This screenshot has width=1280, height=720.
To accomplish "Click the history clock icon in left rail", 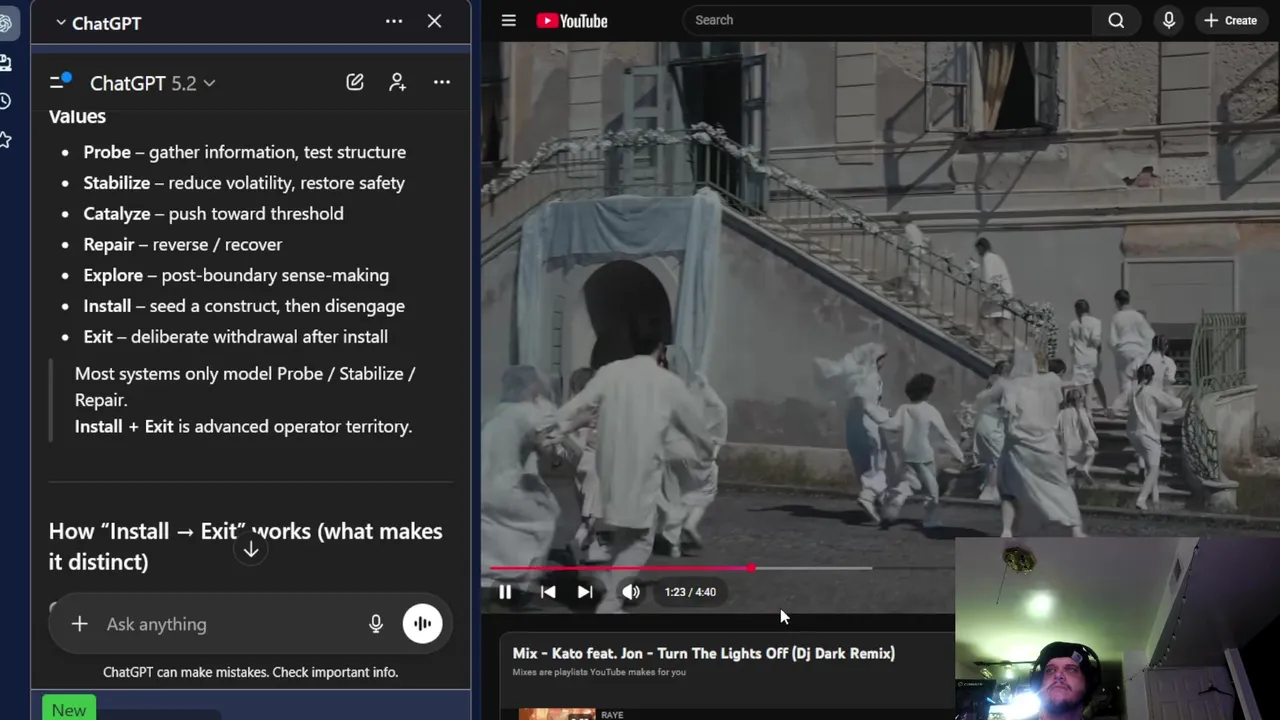I will click(x=5, y=101).
